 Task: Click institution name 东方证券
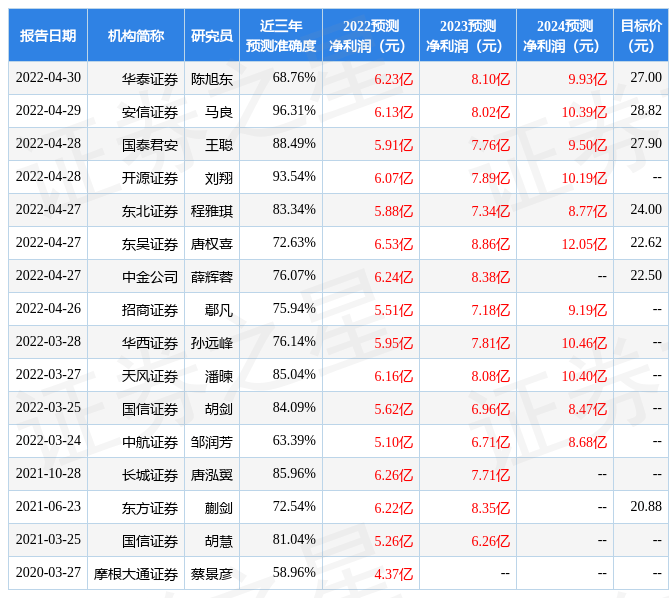(150, 508)
